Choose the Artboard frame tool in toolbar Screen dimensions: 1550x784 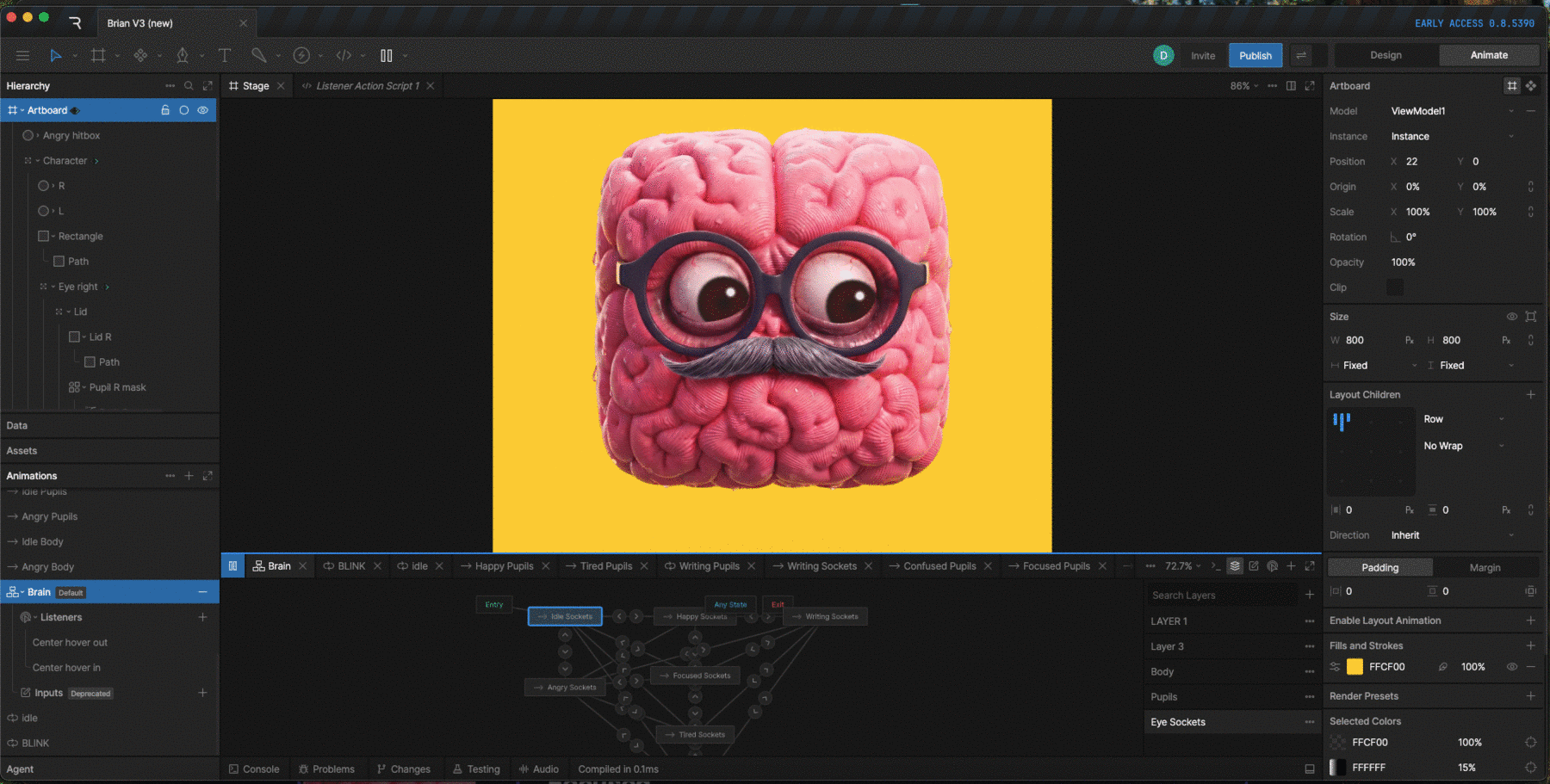point(98,55)
